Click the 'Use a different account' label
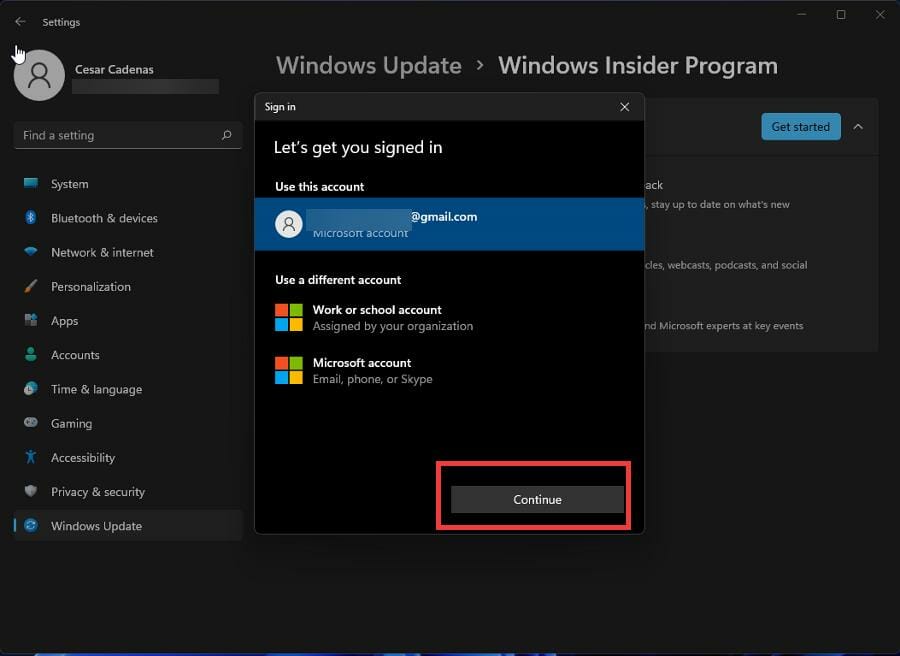Viewport: 900px width, 656px height. [338, 280]
